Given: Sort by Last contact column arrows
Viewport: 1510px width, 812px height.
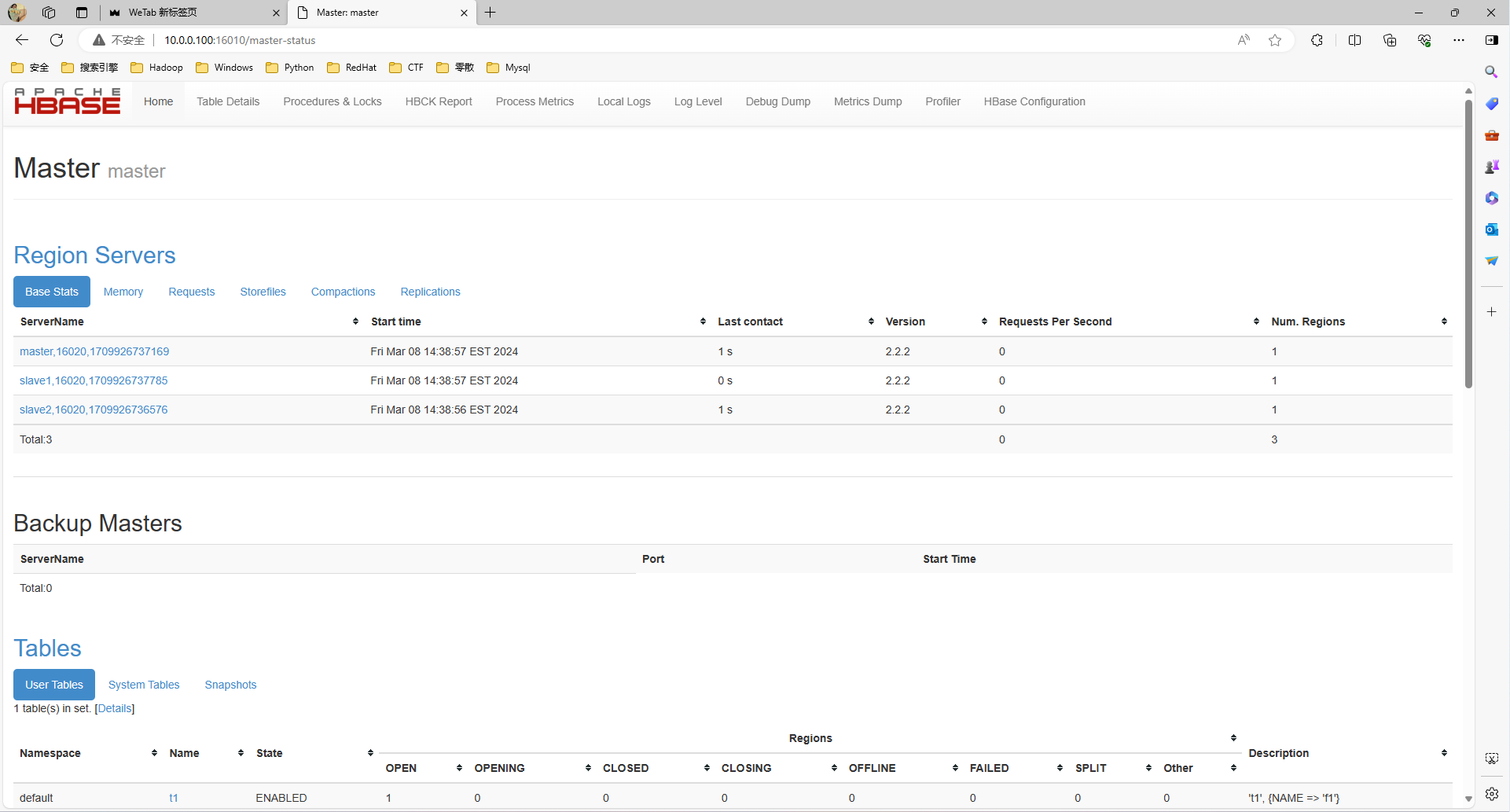Looking at the screenshot, I should click(871, 321).
